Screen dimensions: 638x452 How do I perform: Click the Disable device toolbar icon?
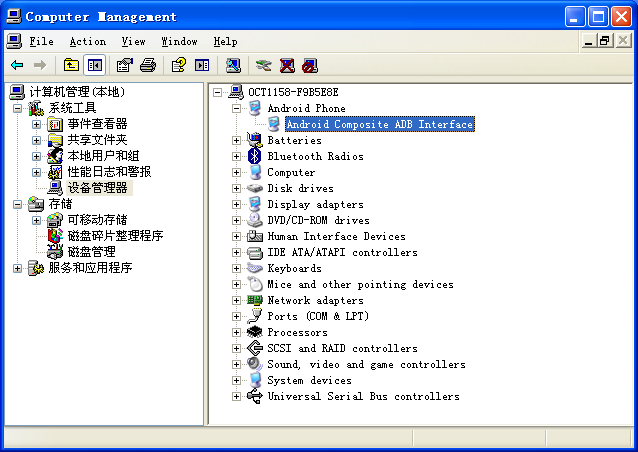point(310,65)
